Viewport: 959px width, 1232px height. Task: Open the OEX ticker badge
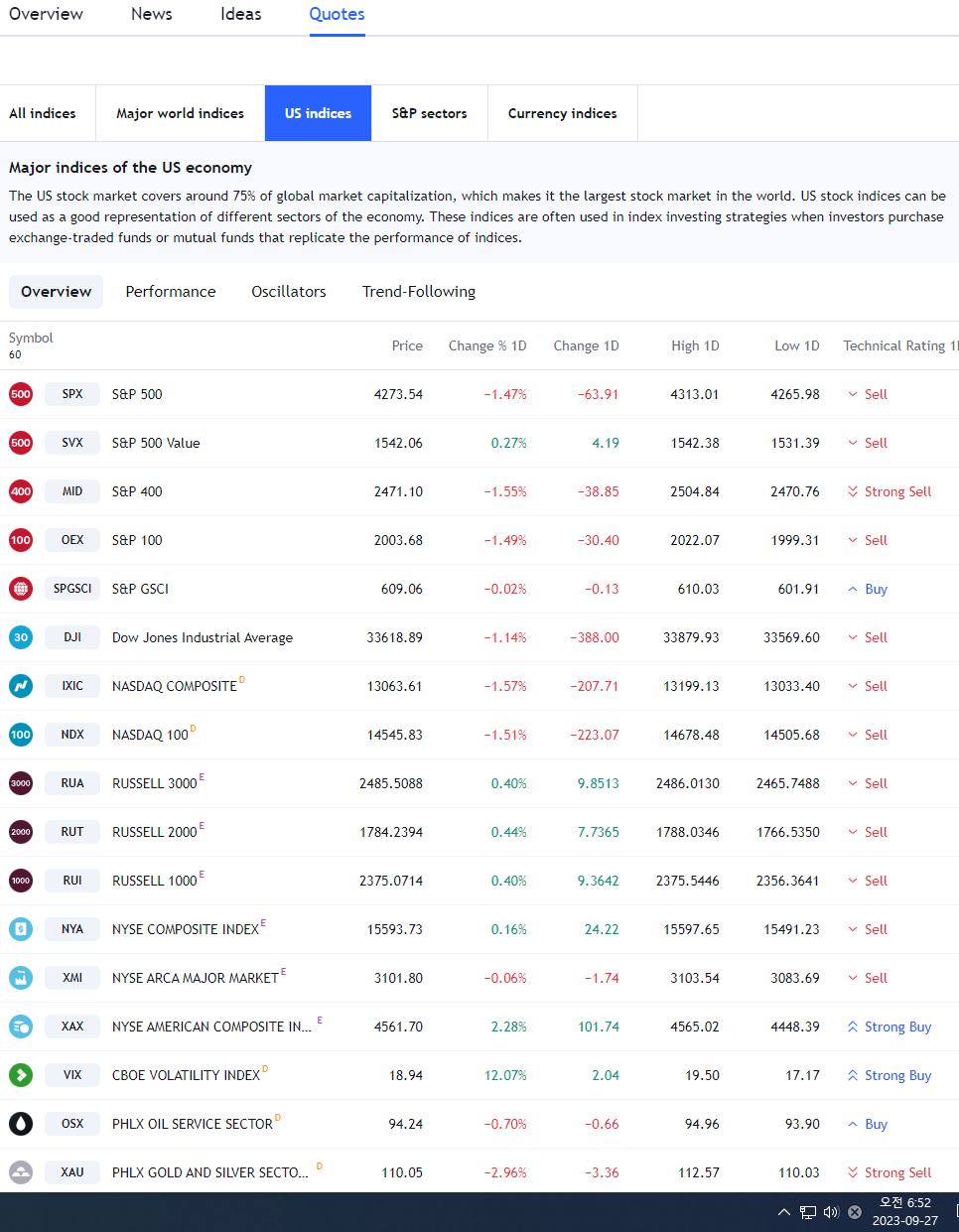tap(72, 540)
